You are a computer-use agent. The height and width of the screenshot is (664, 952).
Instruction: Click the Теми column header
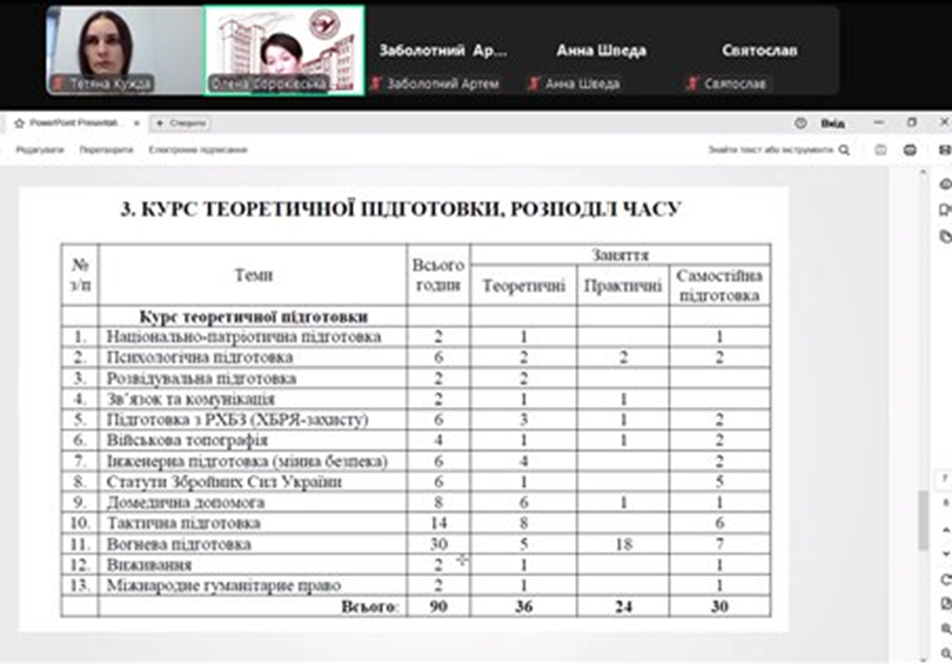(x=253, y=275)
